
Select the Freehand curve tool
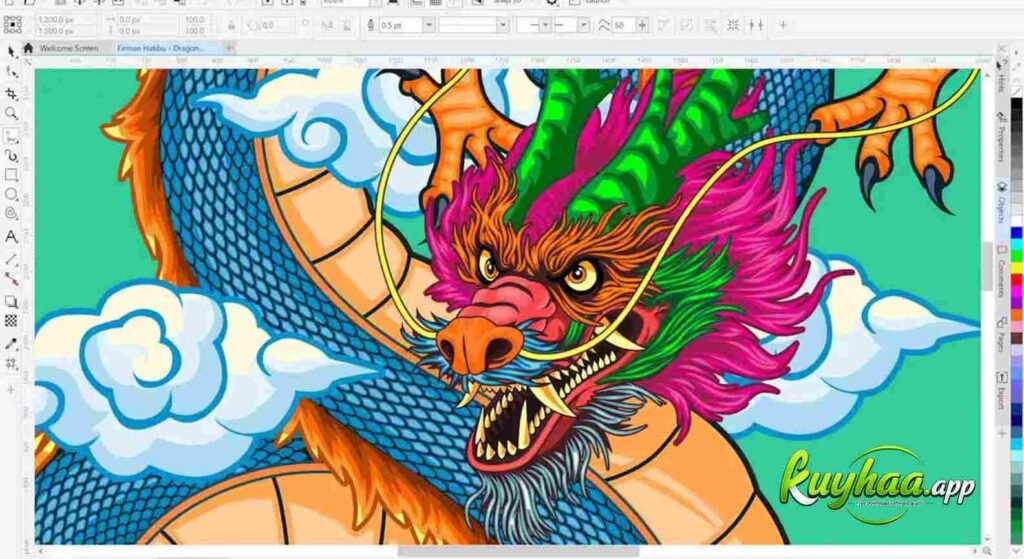point(11,136)
